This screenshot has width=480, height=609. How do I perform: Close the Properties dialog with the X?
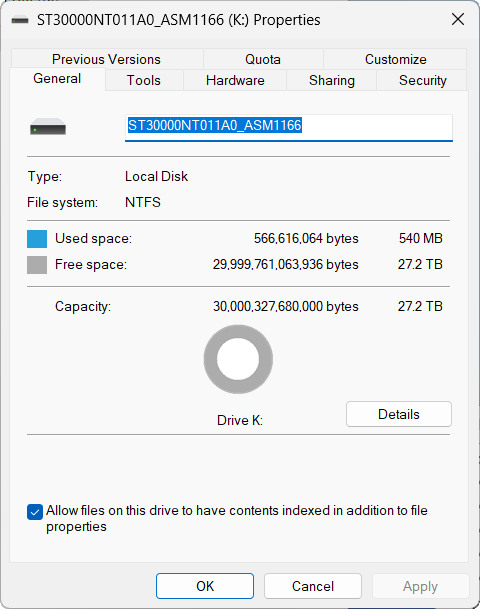tap(458, 19)
